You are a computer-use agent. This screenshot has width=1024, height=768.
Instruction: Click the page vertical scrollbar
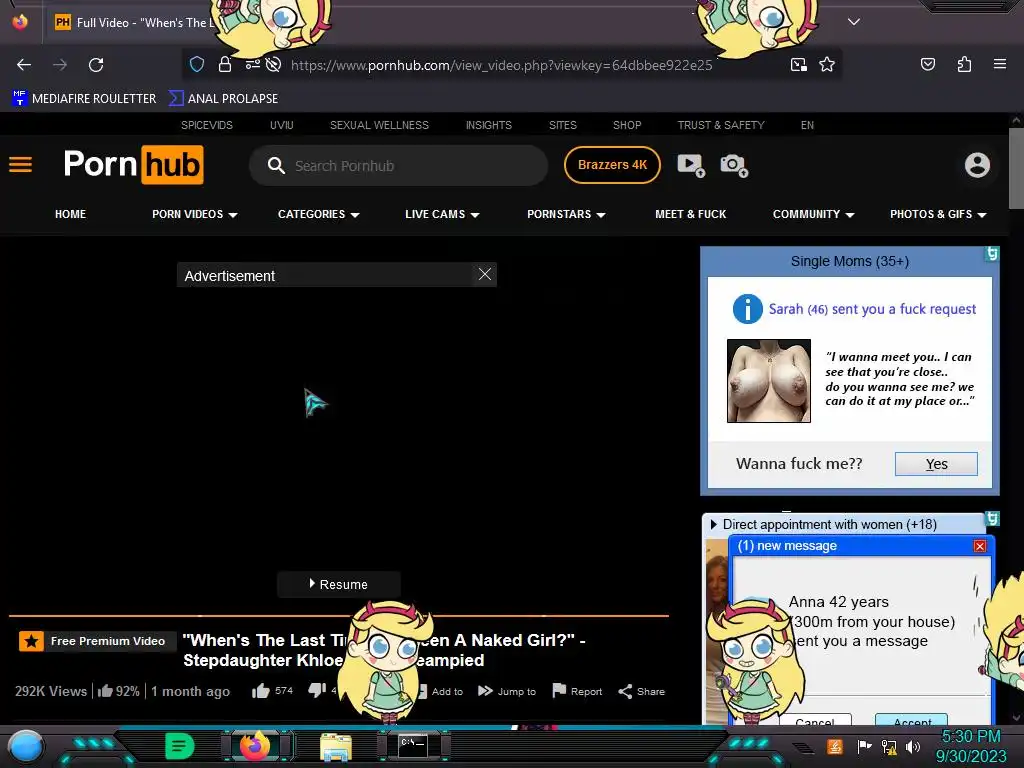tap(1016, 170)
